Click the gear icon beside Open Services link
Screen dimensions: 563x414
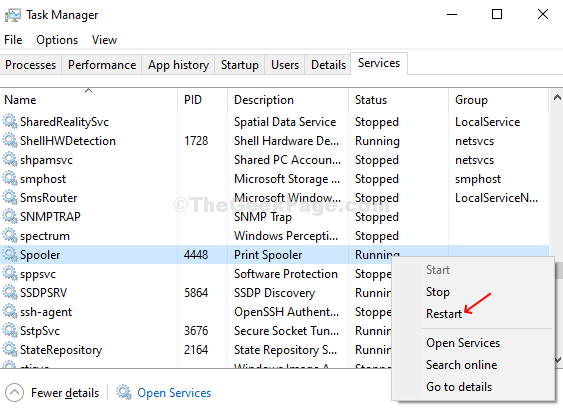pos(124,392)
